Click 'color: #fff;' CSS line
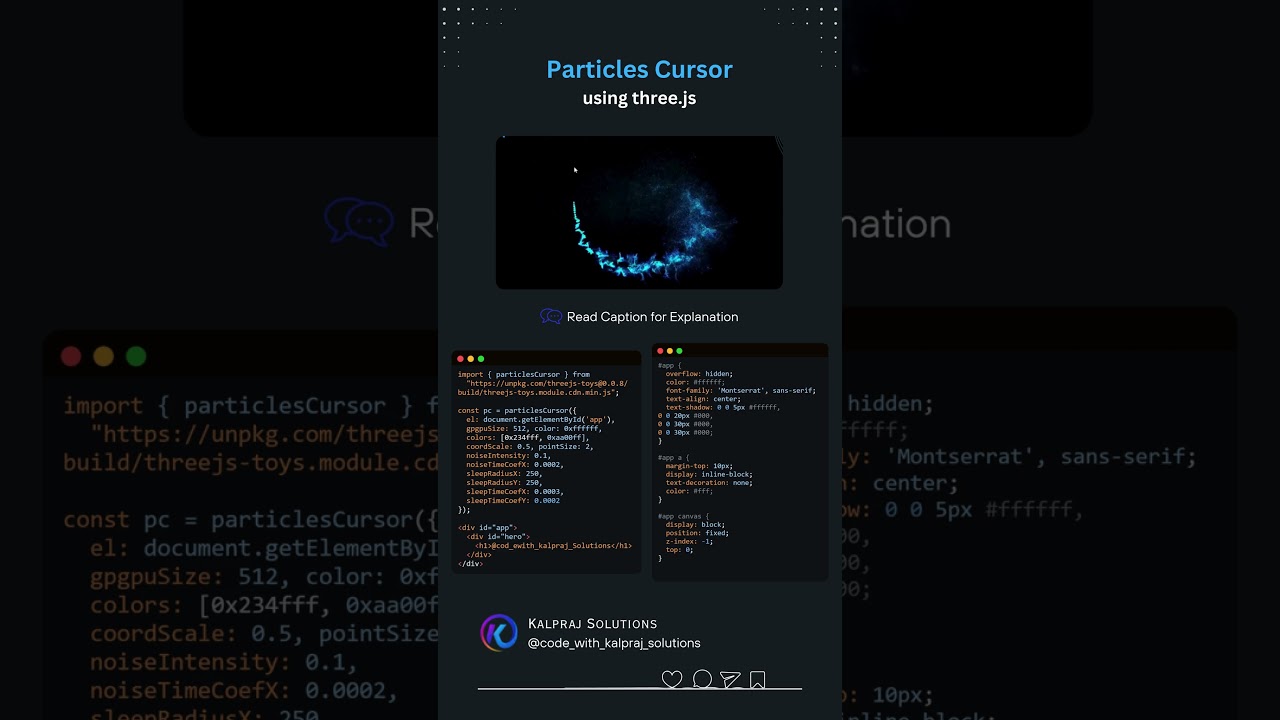The width and height of the screenshot is (1280, 720). (x=689, y=491)
